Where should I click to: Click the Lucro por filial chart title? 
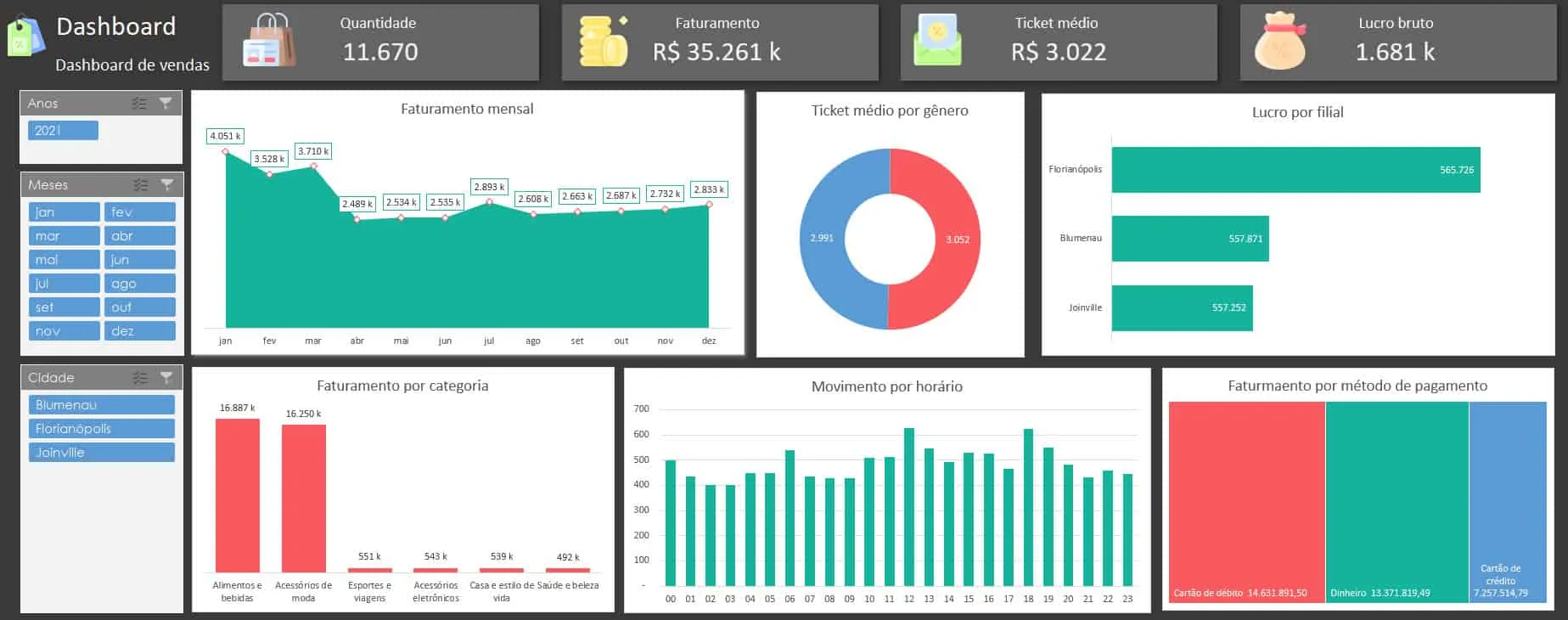1297,112
